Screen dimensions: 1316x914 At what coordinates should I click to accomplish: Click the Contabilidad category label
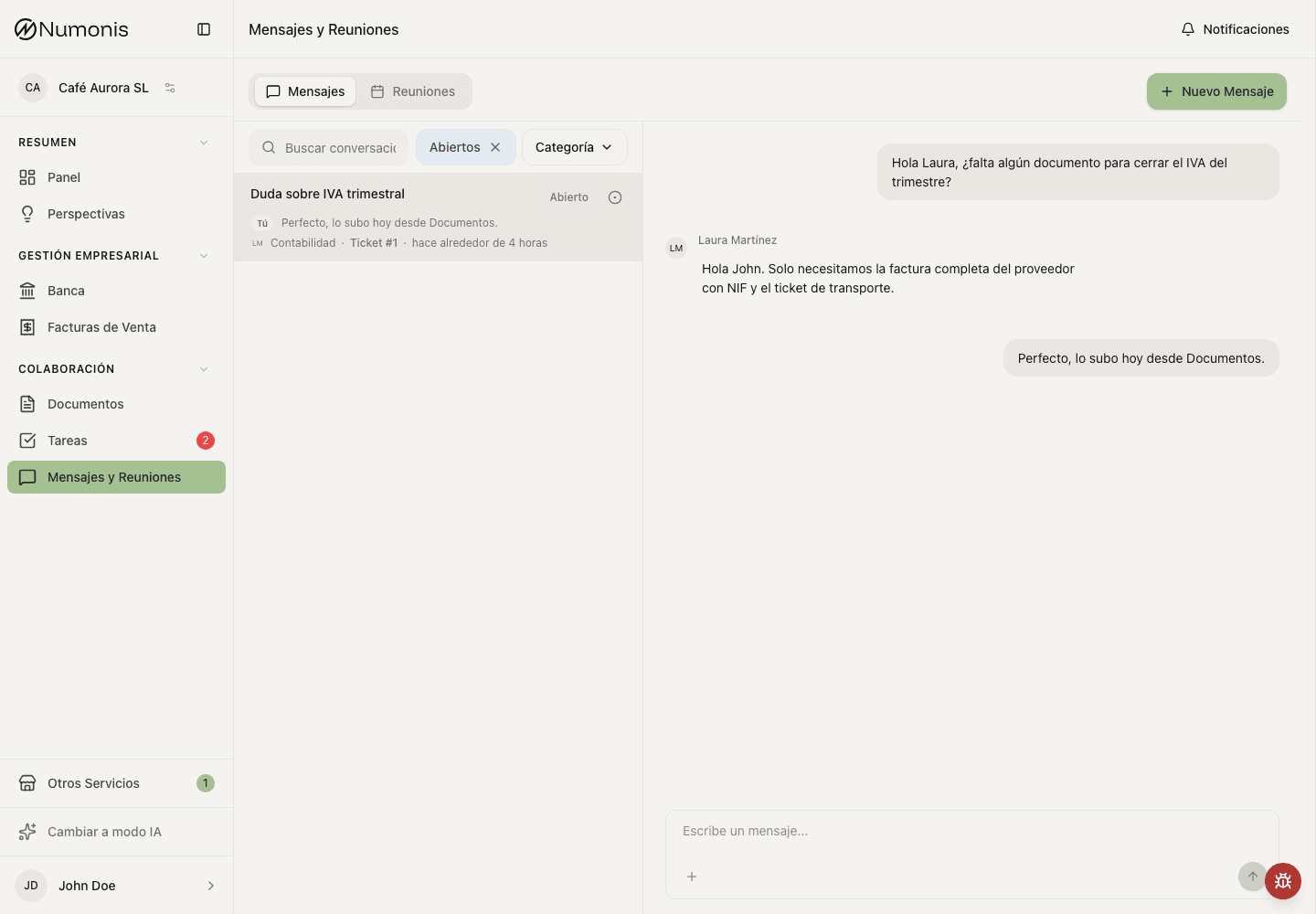(x=303, y=243)
